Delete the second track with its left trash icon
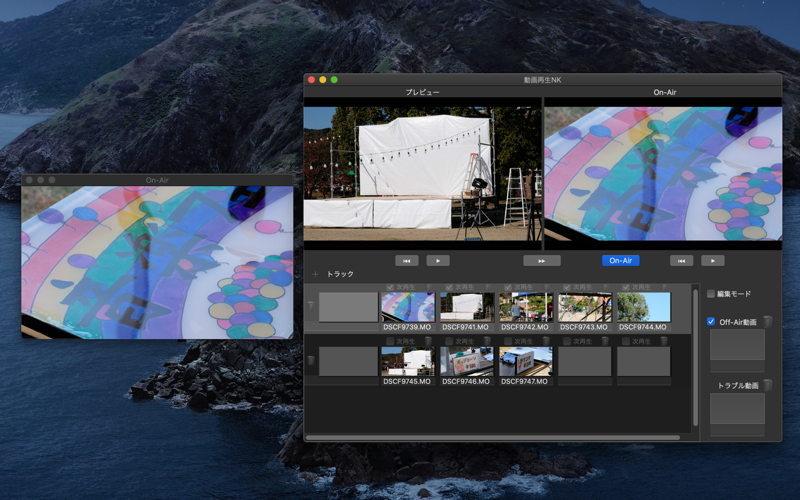This screenshot has height=500, width=800. (x=311, y=360)
